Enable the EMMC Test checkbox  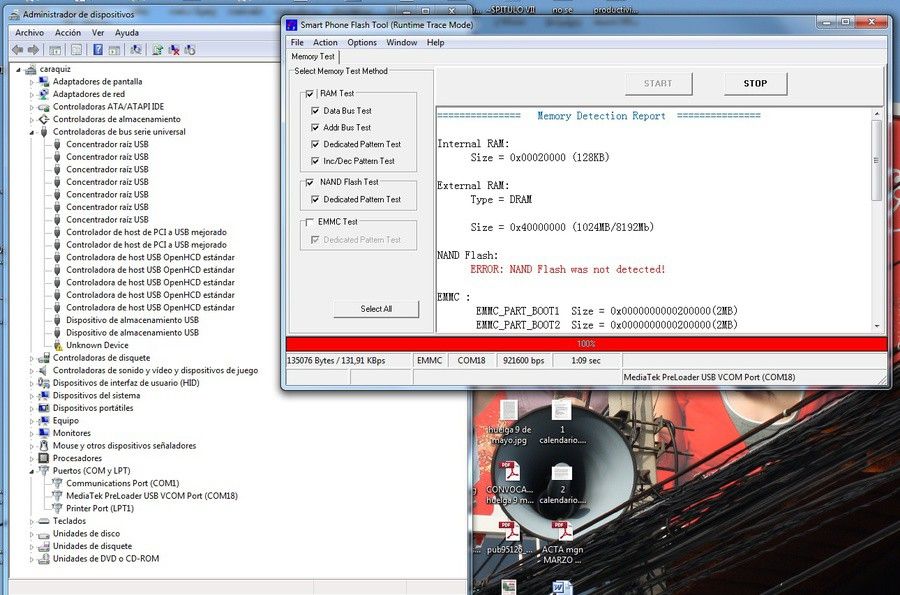tap(309, 222)
